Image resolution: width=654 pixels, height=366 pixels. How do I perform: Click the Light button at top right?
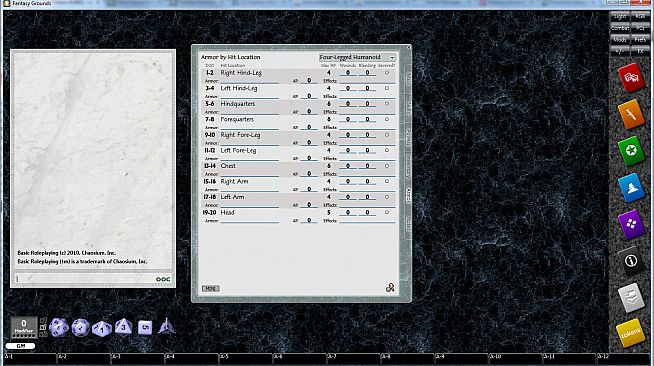(x=620, y=16)
